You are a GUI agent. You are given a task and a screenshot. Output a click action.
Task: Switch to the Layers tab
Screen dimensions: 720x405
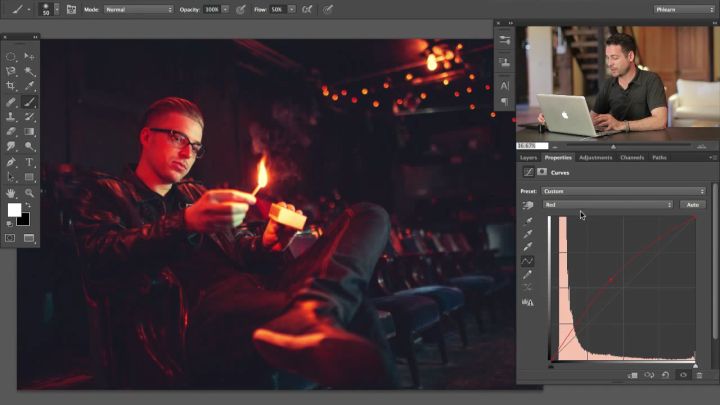(x=528, y=158)
